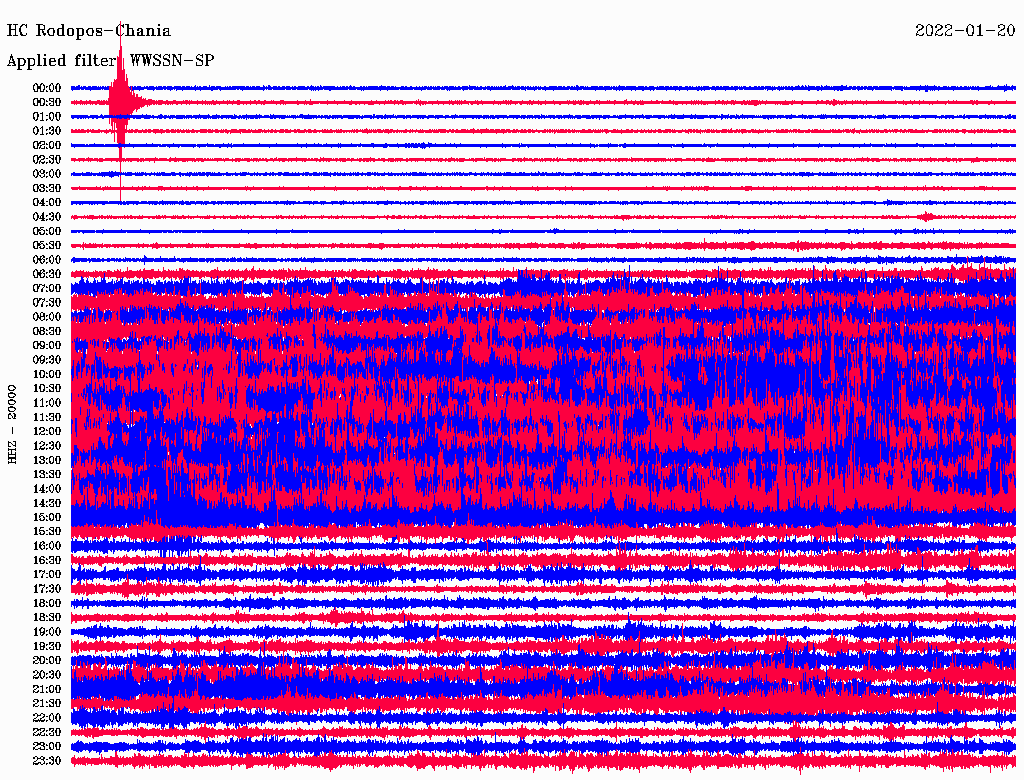Select the 23:00 time label

(47, 746)
